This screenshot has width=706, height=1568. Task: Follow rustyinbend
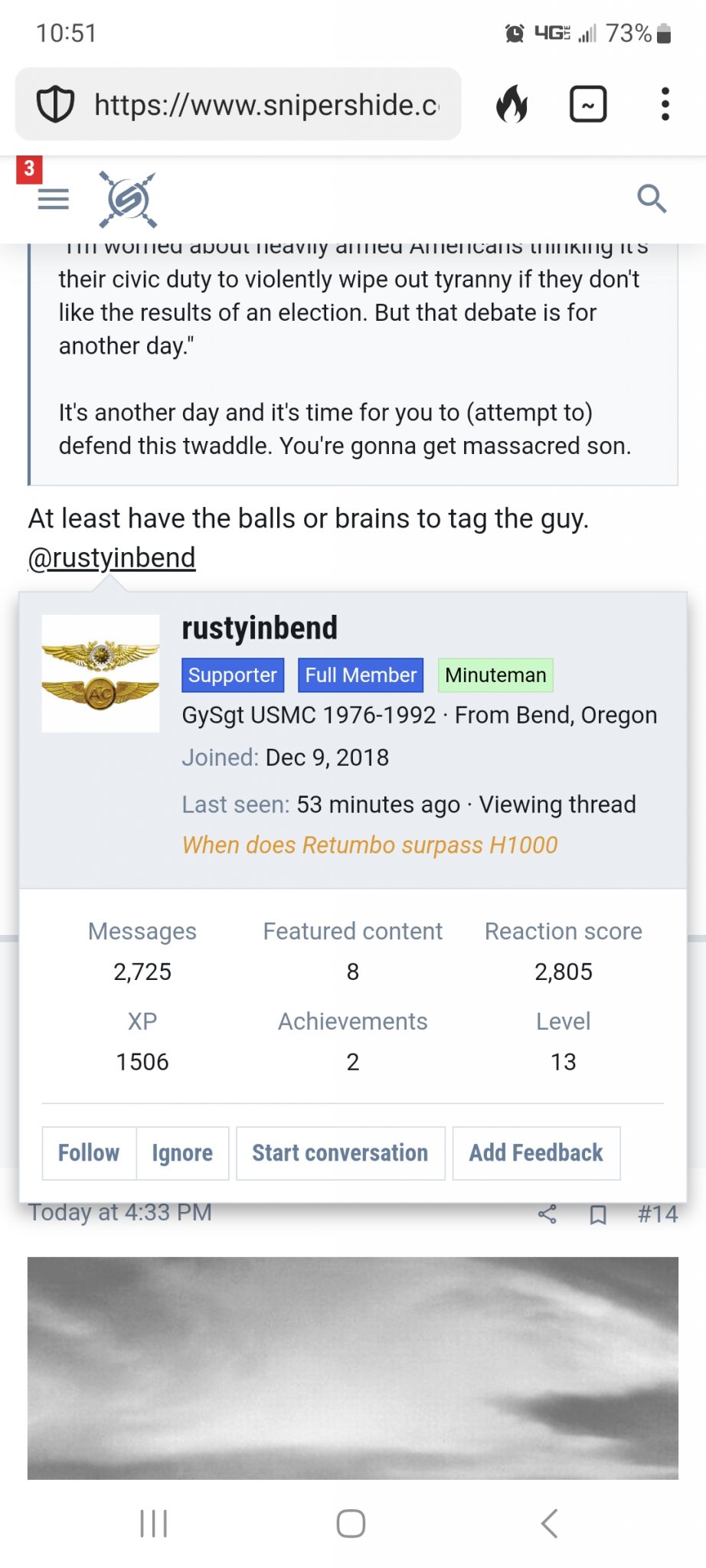point(89,1152)
